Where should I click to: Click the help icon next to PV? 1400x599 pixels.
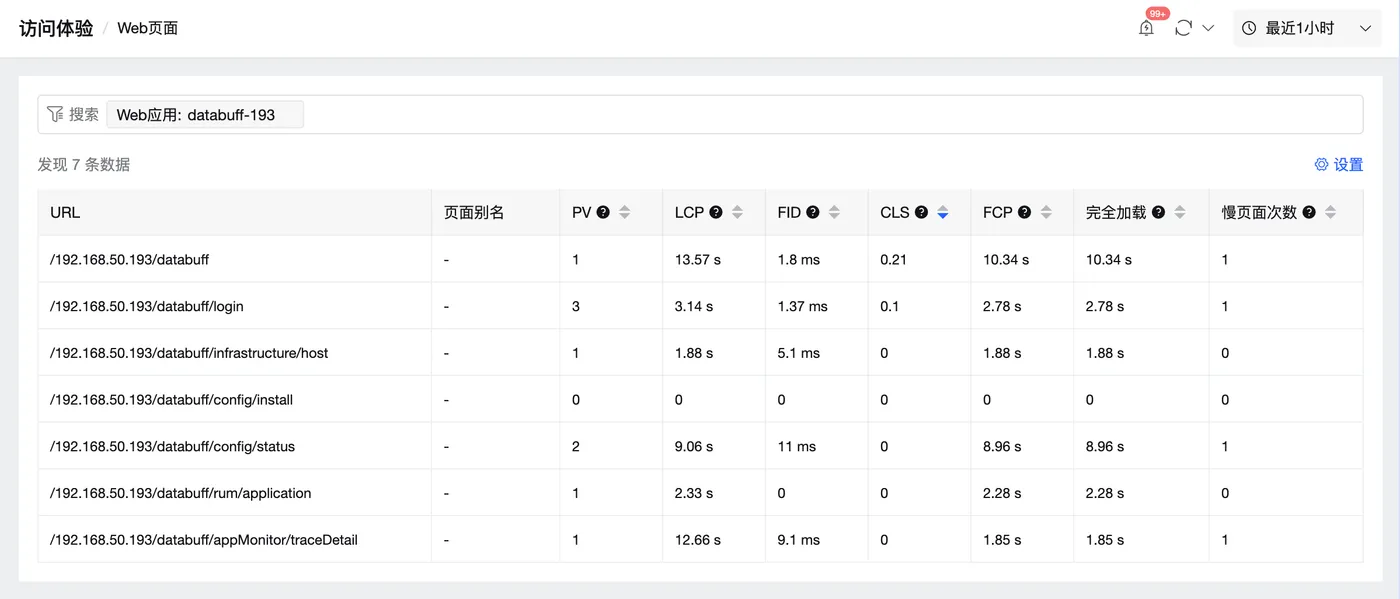click(603, 212)
